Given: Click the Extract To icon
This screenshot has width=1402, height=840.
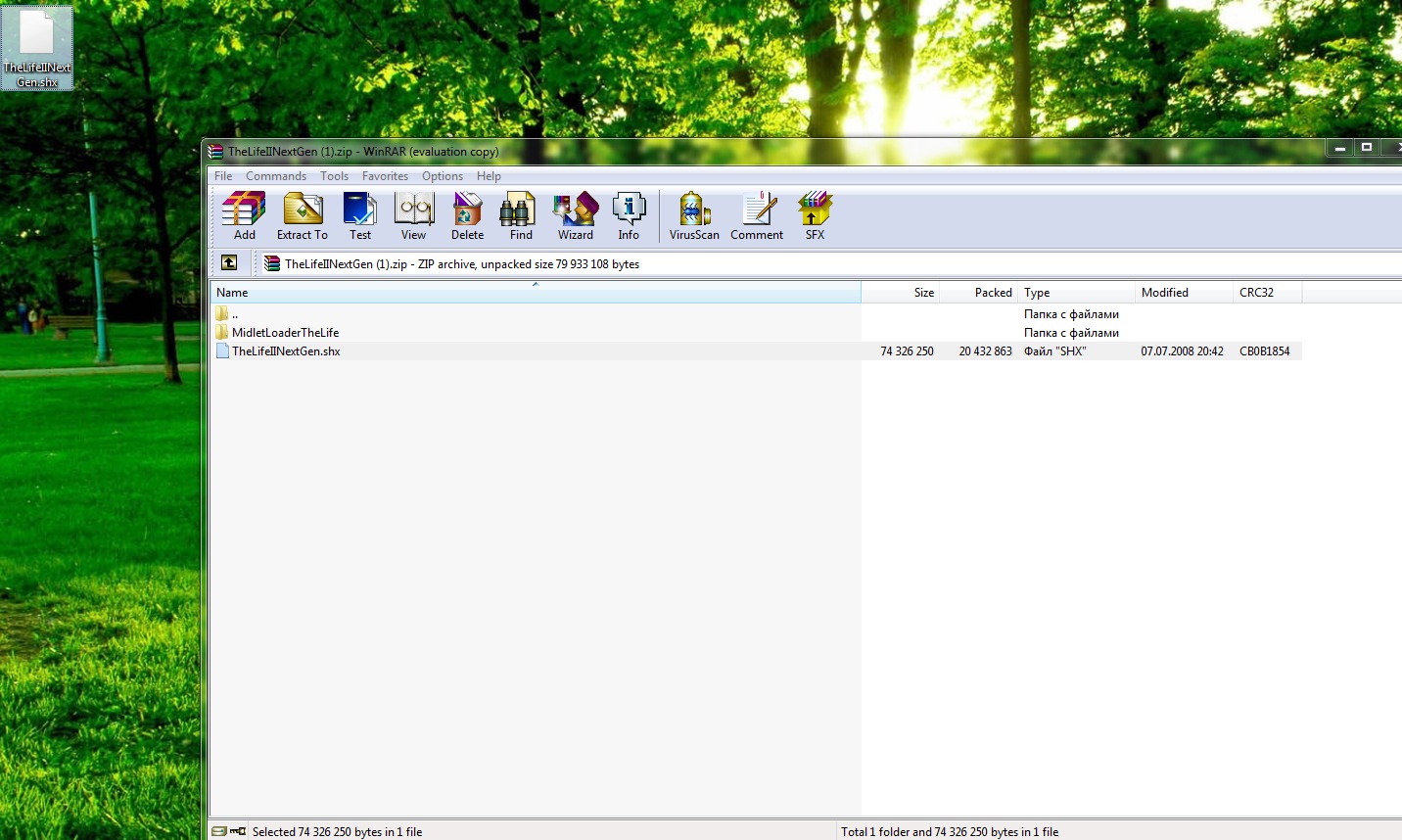Looking at the screenshot, I should (303, 216).
